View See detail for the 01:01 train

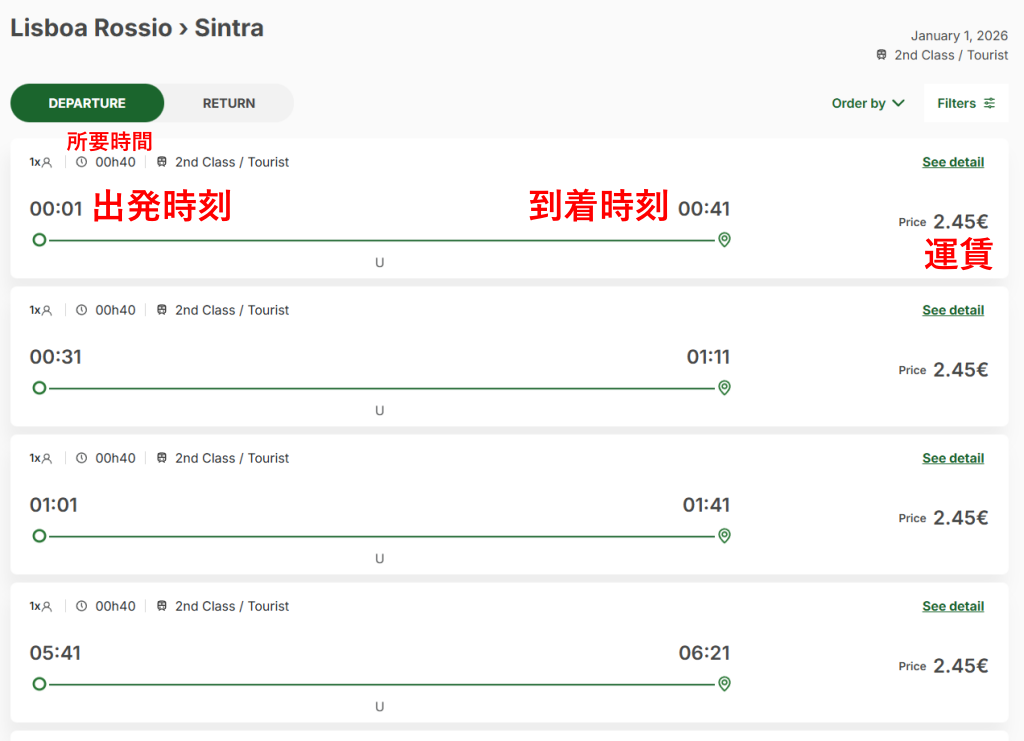[953, 458]
